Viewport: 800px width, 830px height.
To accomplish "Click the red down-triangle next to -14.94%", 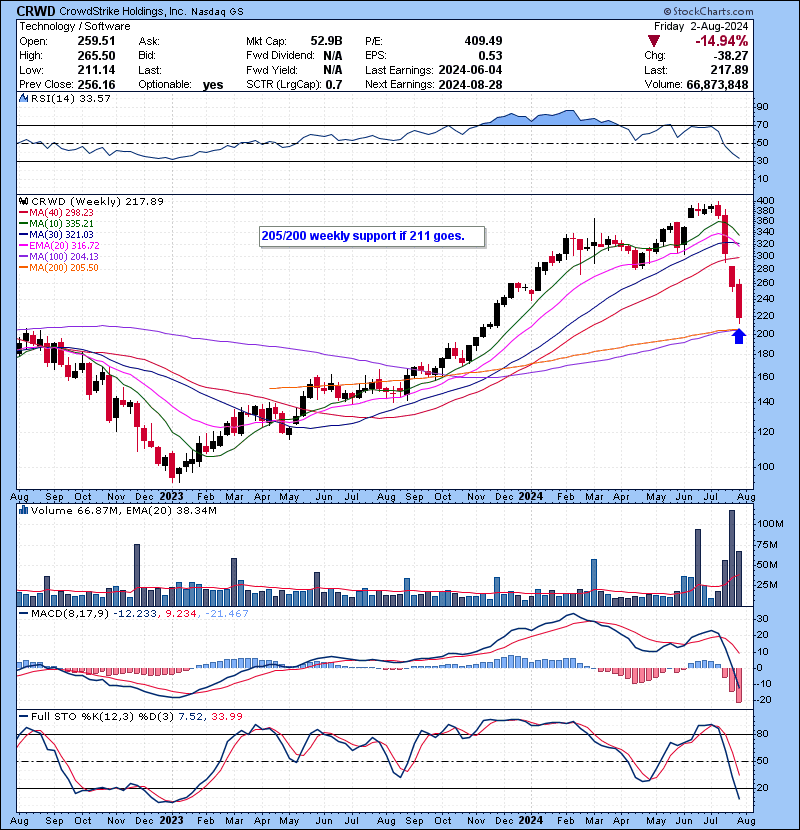I will 653,41.
